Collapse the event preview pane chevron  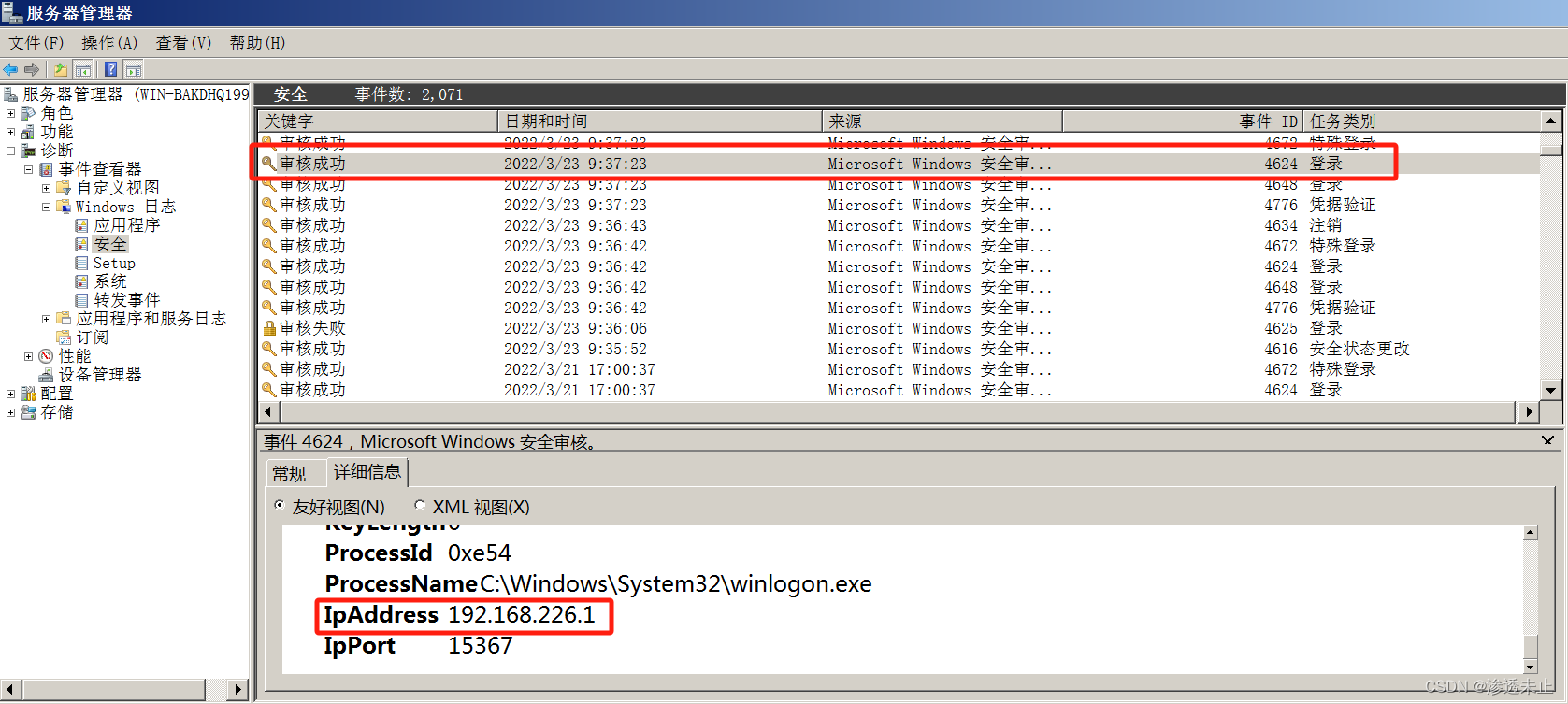(x=1548, y=440)
